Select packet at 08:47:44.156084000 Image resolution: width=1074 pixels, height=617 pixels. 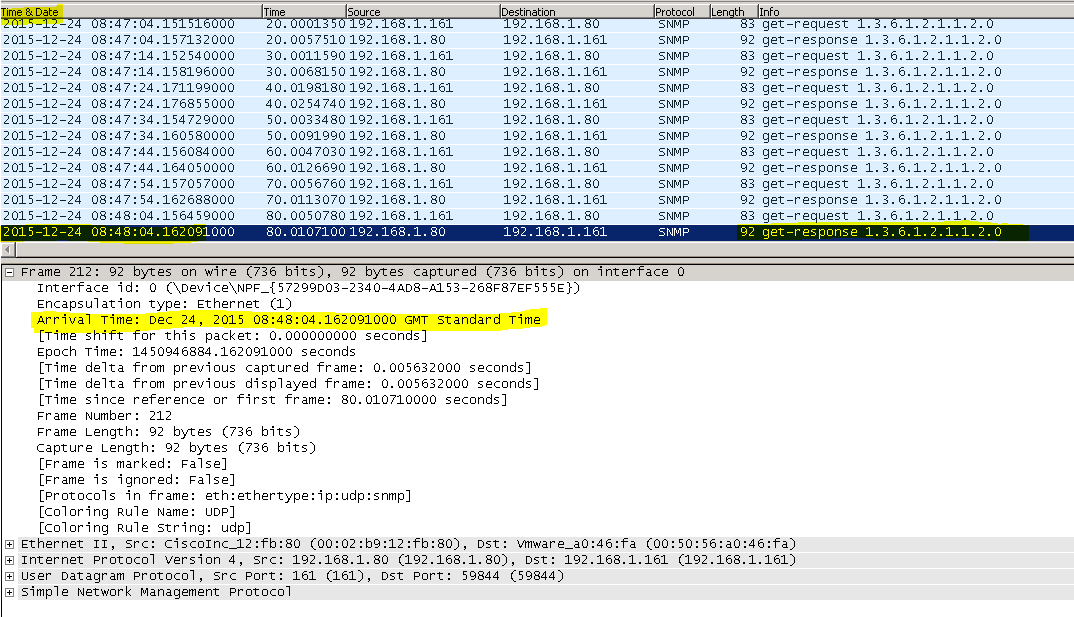tap(537, 151)
